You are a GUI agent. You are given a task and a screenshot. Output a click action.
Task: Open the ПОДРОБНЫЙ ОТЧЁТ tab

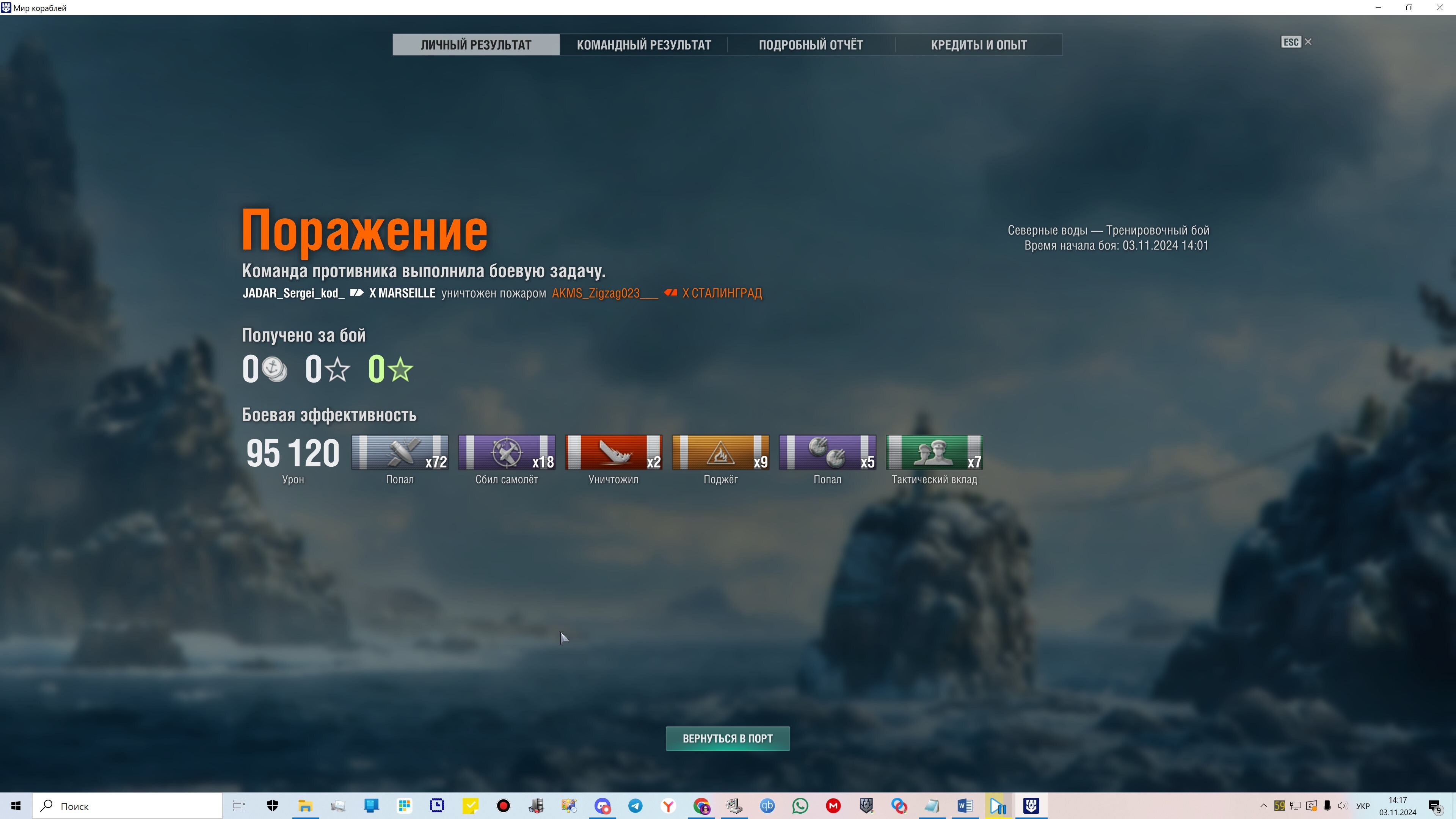[x=811, y=45]
